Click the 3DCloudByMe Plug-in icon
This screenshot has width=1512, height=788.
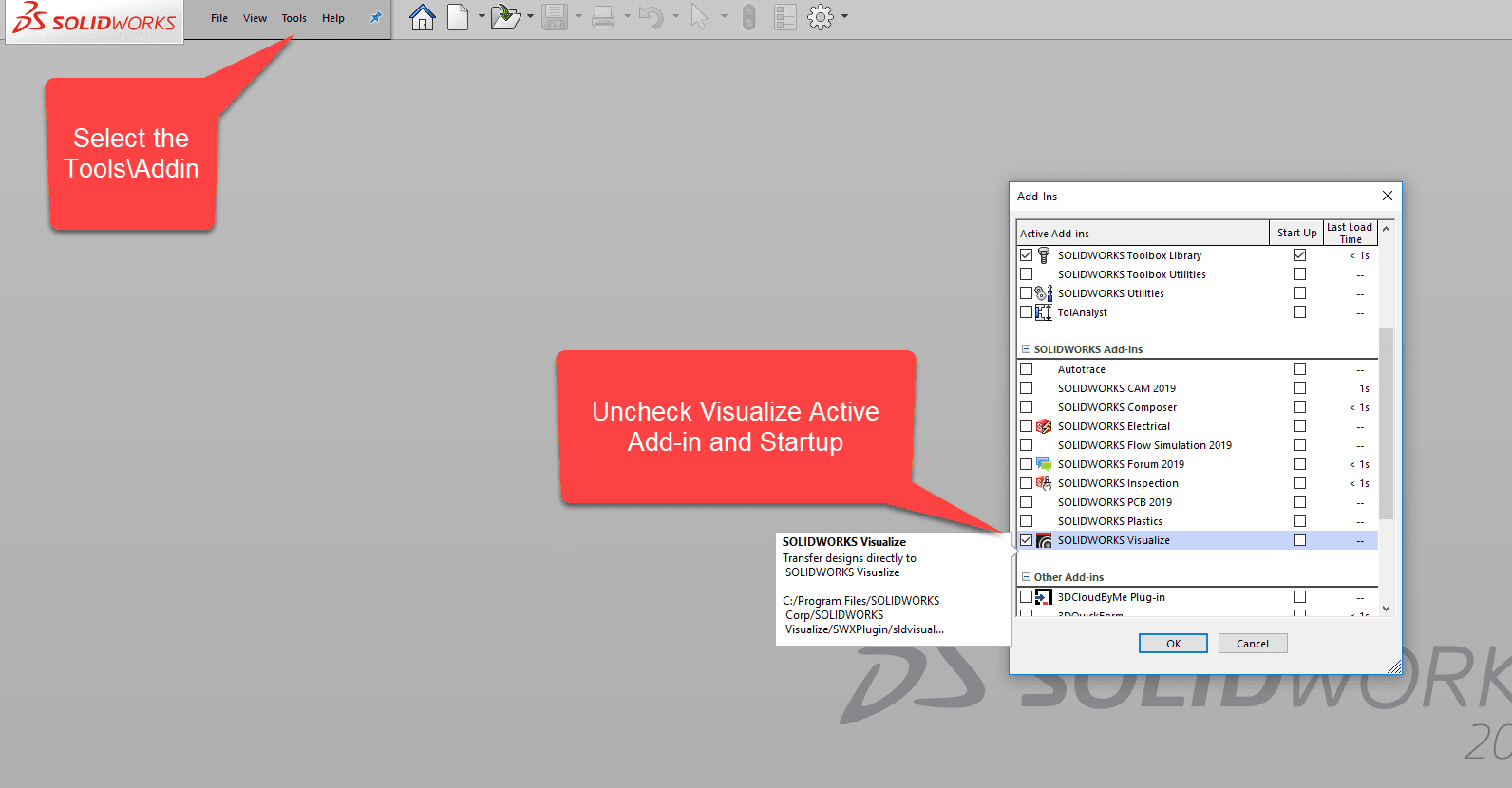pos(1044,597)
